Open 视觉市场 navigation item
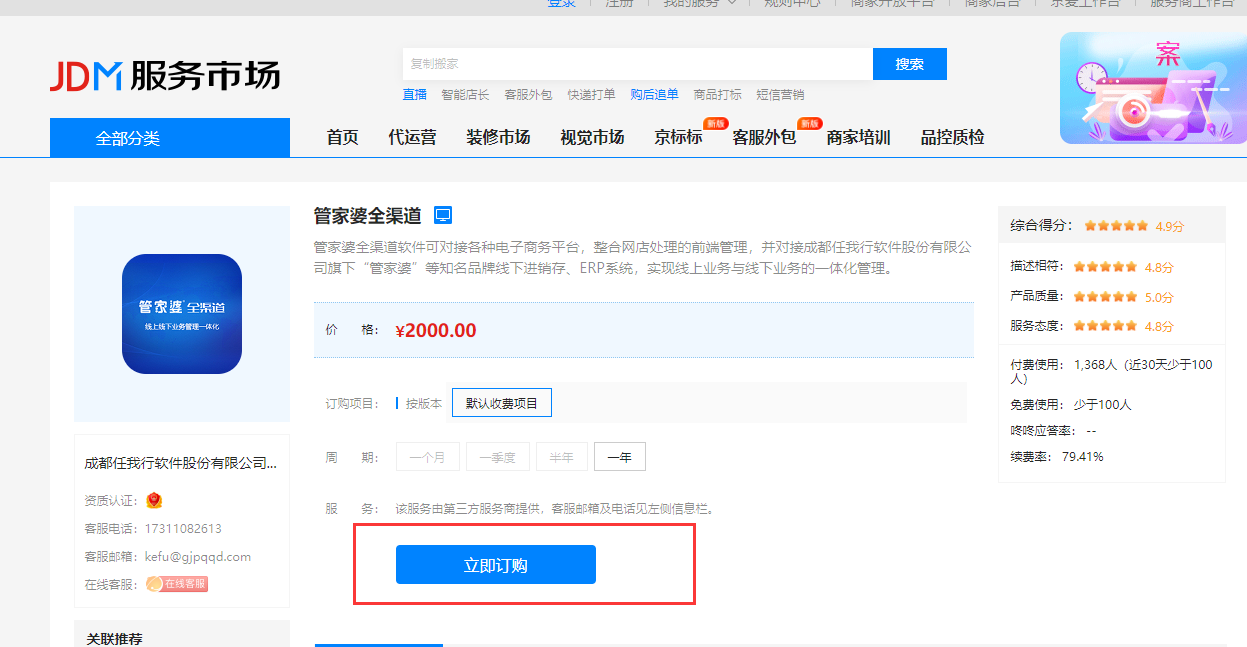This screenshot has width=1247, height=647. click(x=592, y=138)
